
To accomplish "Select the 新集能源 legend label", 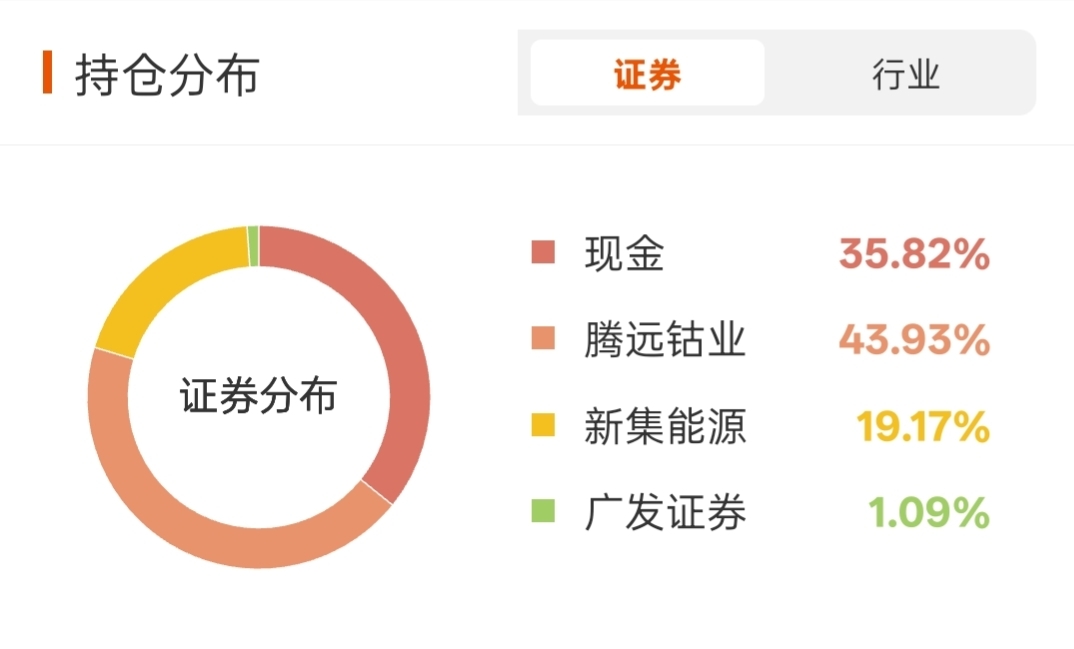I will pos(664,426).
